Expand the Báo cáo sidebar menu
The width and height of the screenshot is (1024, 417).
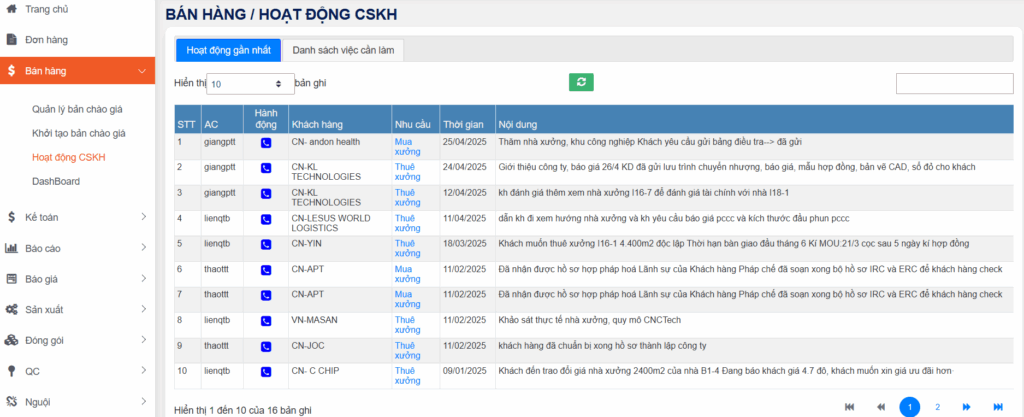(x=77, y=247)
